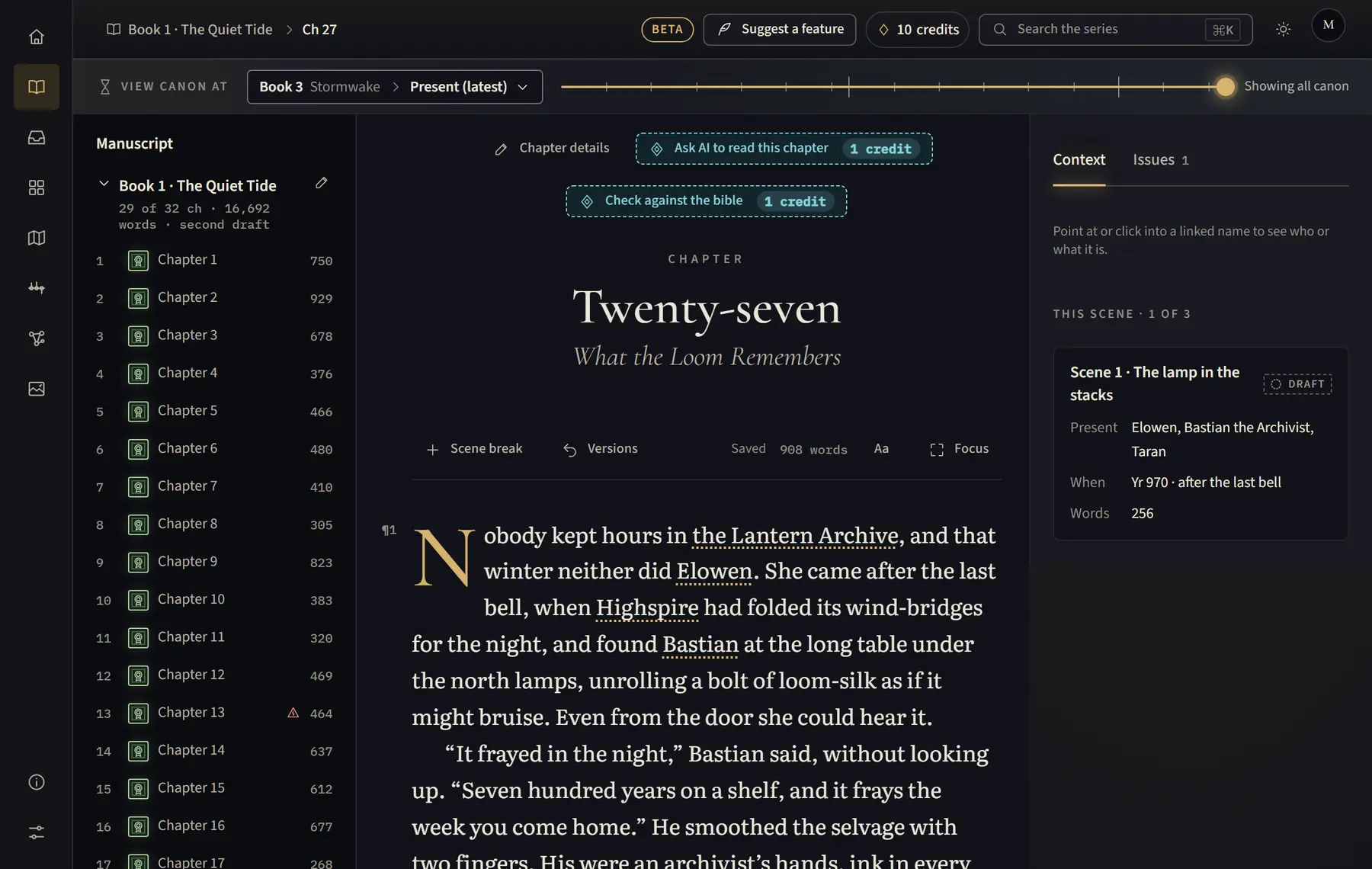Screen dimensions: 1372x869
Task: Click the Chapter 1 document icon
Action: 138,261
